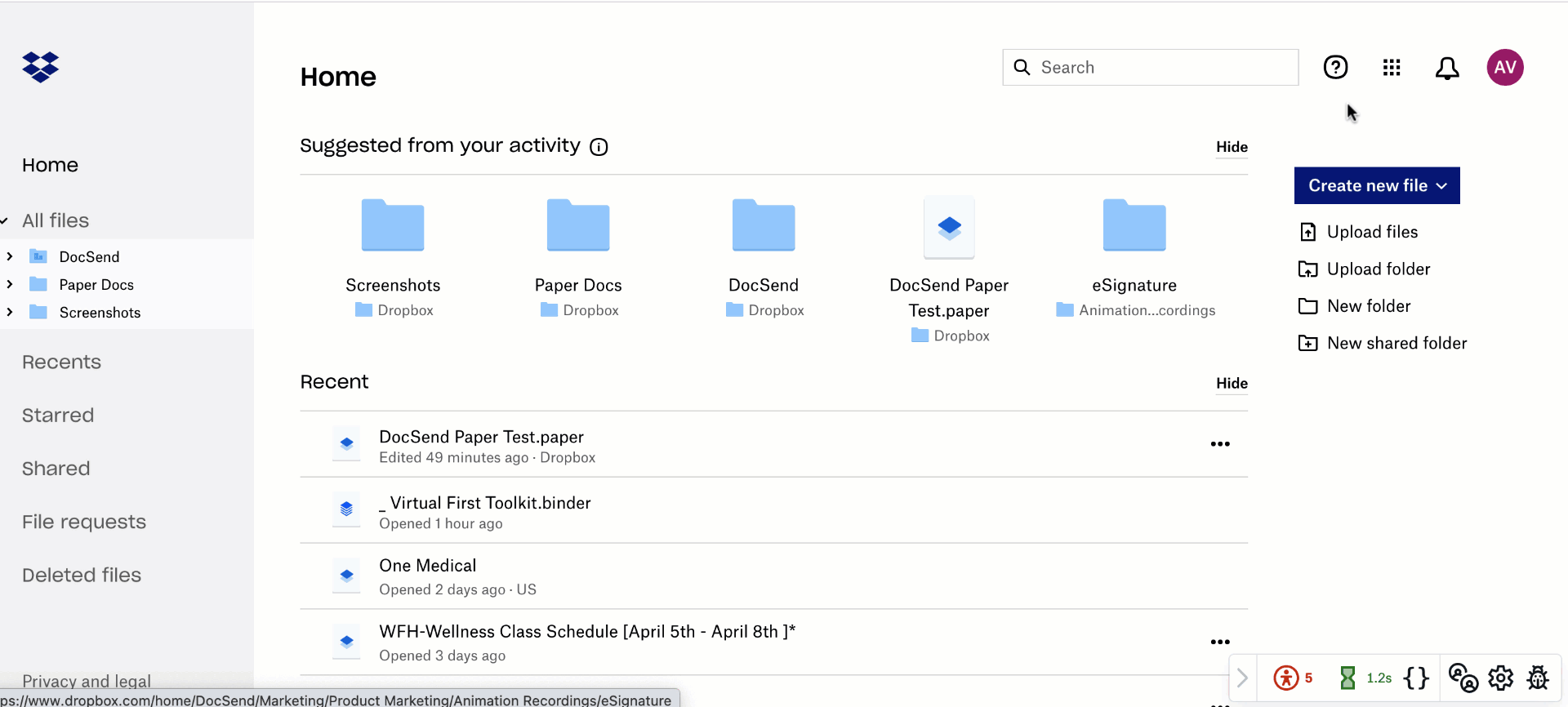Open the help question mark icon
The width and height of the screenshot is (1568, 707).
click(1335, 67)
